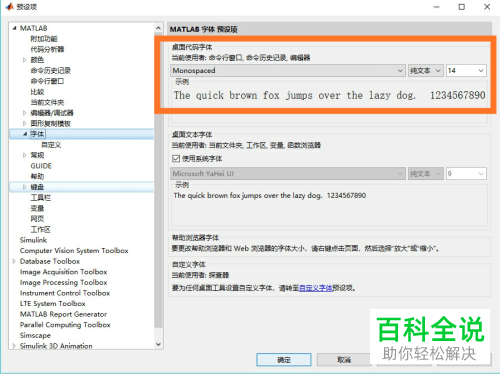Select the 工作区 preferences item
The width and height of the screenshot is (500, 374).
41,229
